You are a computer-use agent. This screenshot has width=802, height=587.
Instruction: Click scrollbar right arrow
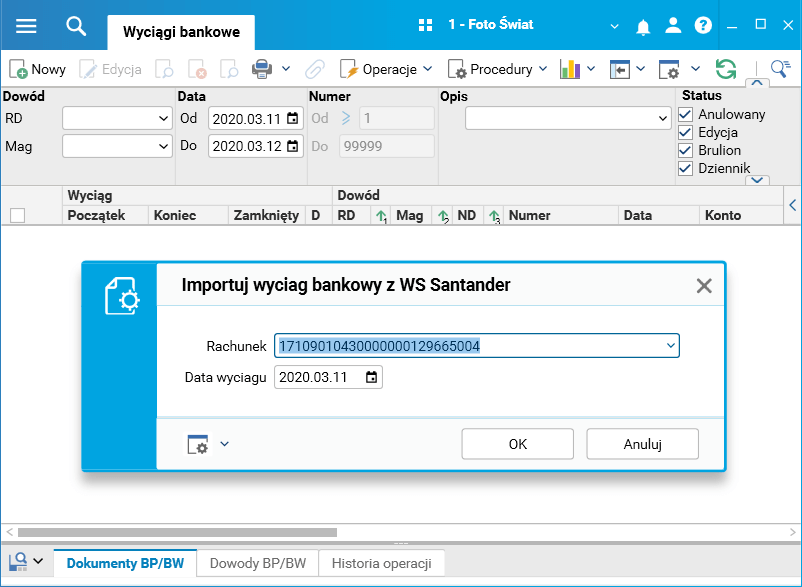tap(793, 532)
